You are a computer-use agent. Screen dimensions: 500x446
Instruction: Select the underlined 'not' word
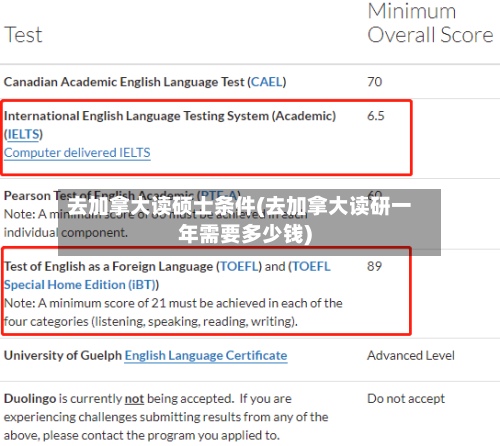[x=134, y=399]
